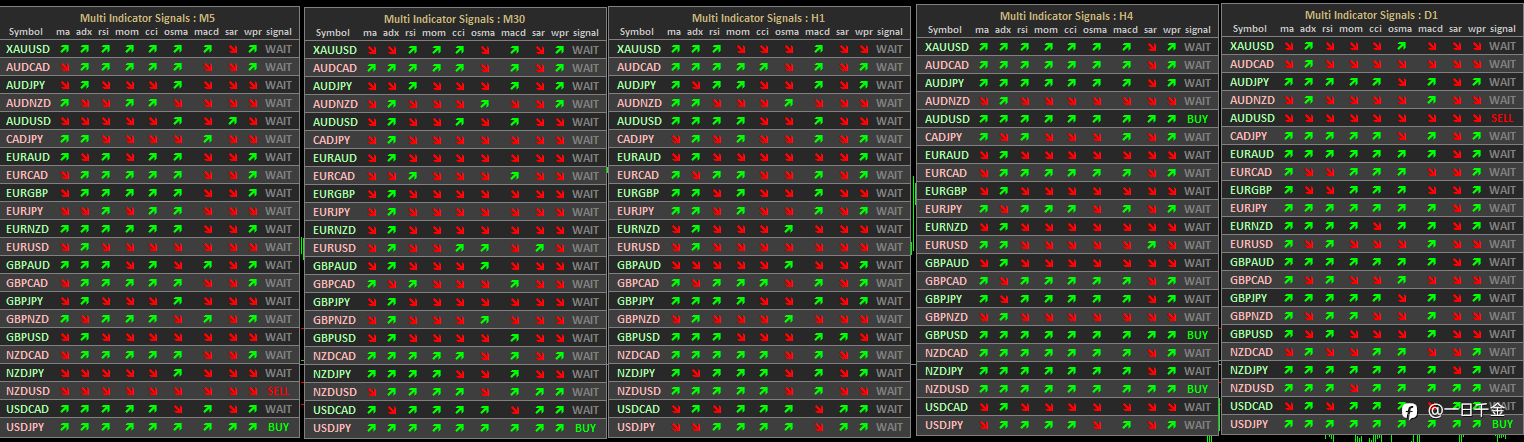Image resolution: width=1524 pixels, height=442 pixels.
Task: Click the WAIT signal for GBPJPY in D1 panel
Action: pos(1503,298)
